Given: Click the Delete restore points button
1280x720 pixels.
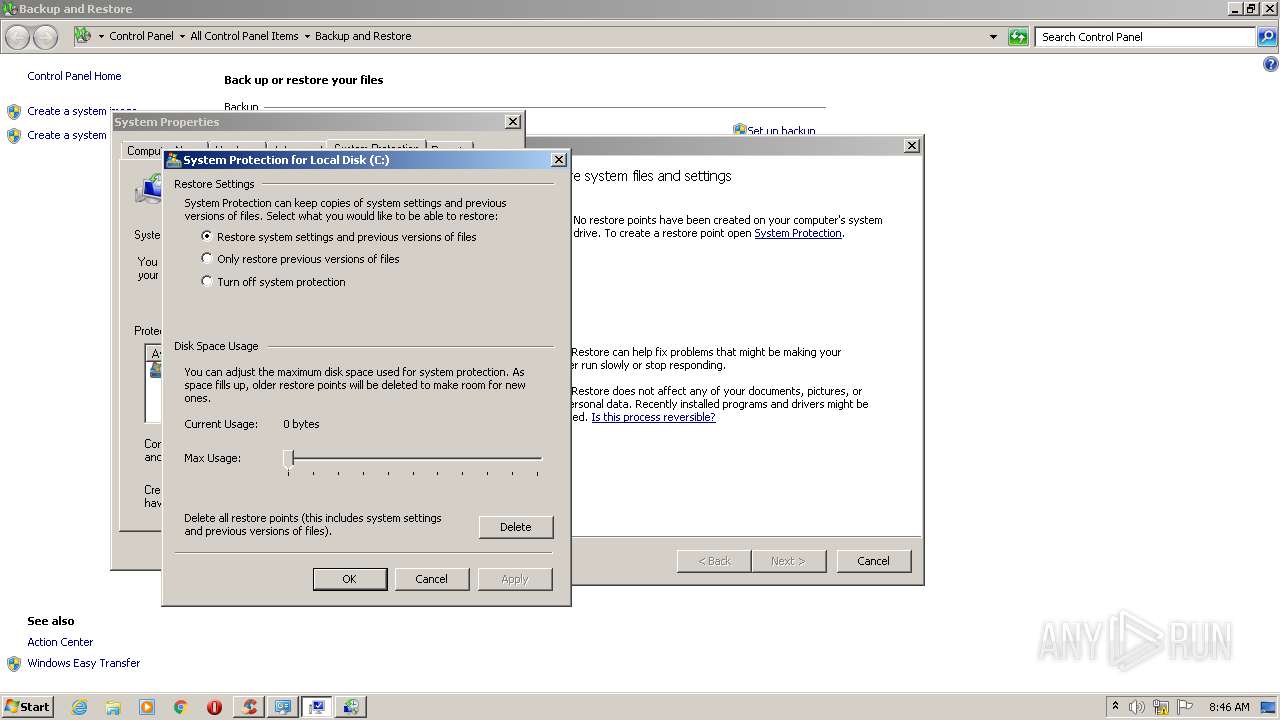Looking at the screenshot, I should point(516,527).
